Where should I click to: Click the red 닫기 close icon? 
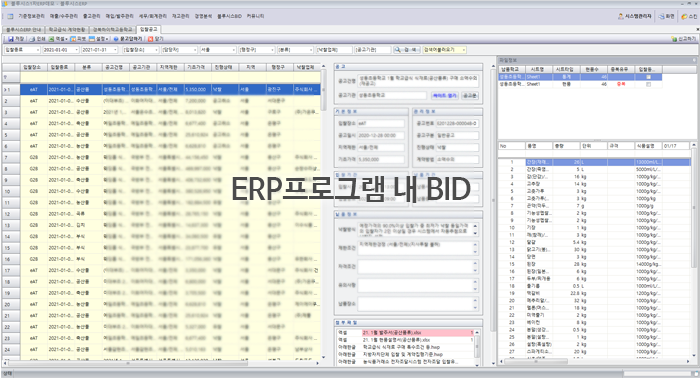coord(150,39)
